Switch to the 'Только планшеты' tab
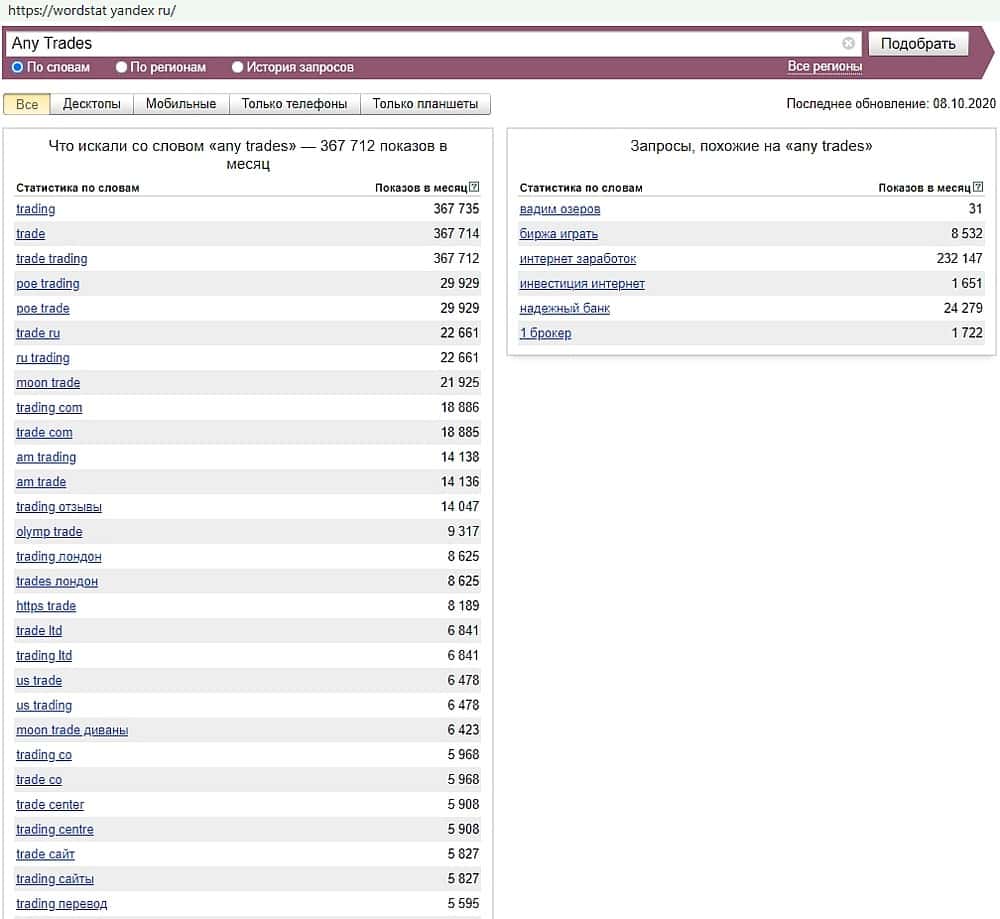 pyautogui.click(x=425, y=104)
